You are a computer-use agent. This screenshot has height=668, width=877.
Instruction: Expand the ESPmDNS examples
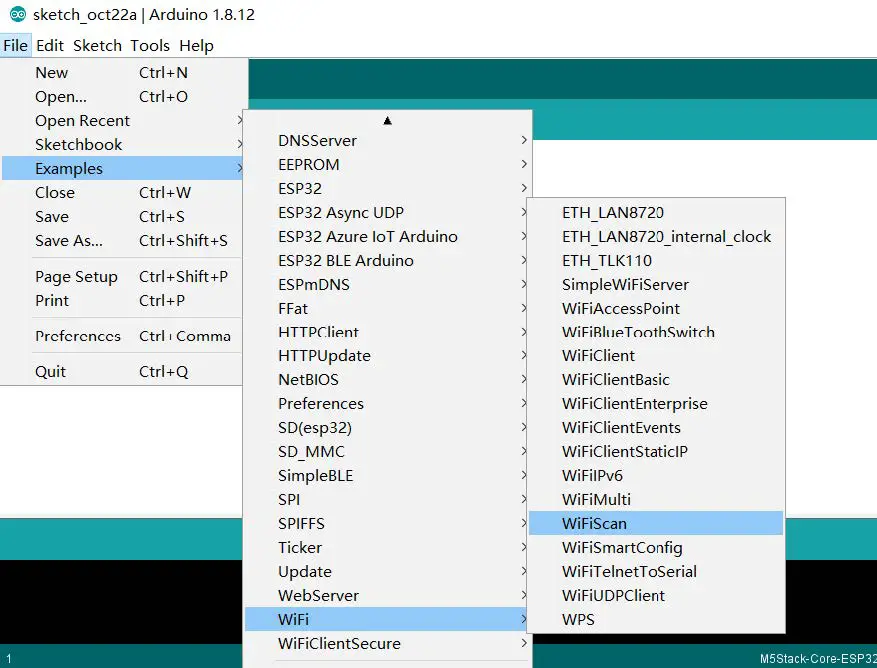point(388,285)
